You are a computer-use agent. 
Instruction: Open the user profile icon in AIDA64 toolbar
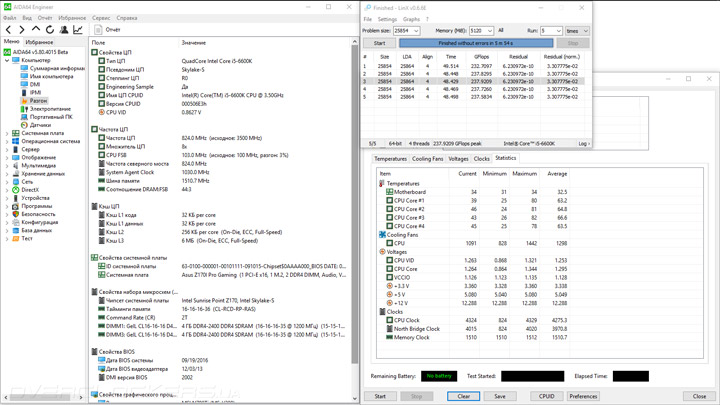point(64,30)
